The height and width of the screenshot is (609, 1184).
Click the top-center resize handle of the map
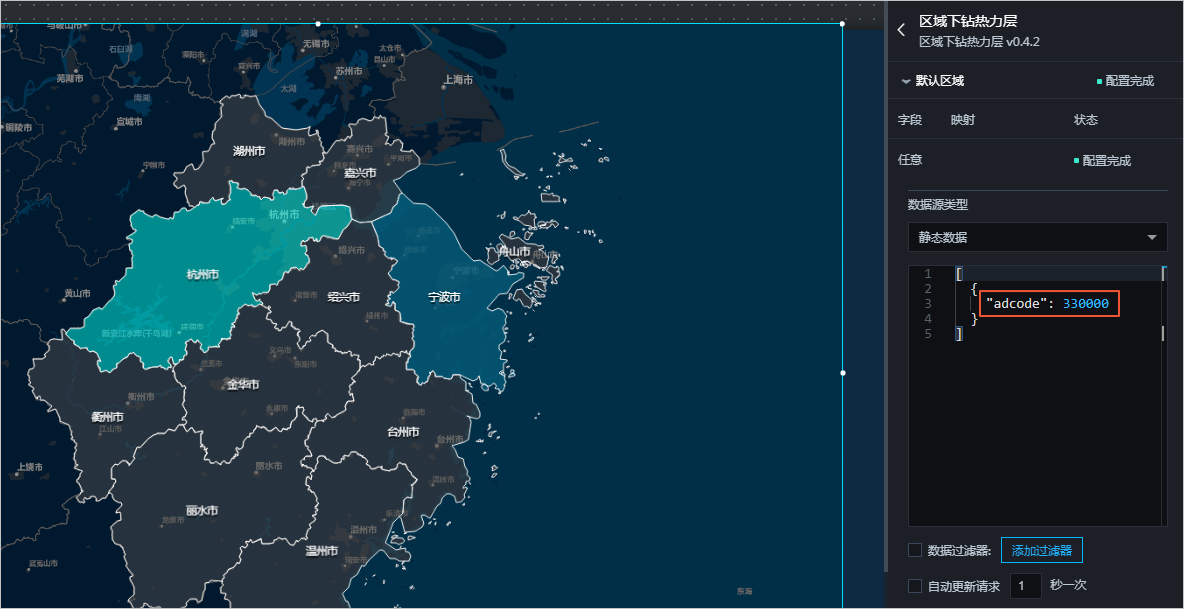pyautogui.click(x=318, y=23)
